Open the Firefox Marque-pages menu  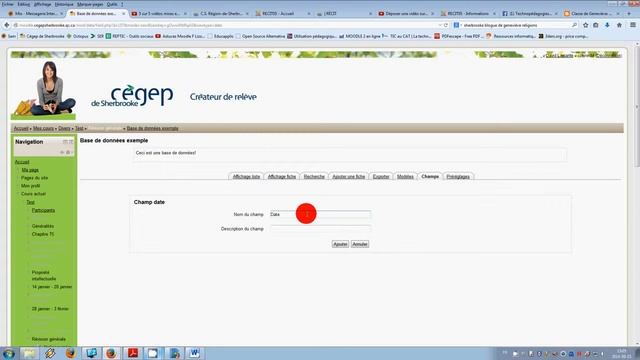click(x=90, y=4)
